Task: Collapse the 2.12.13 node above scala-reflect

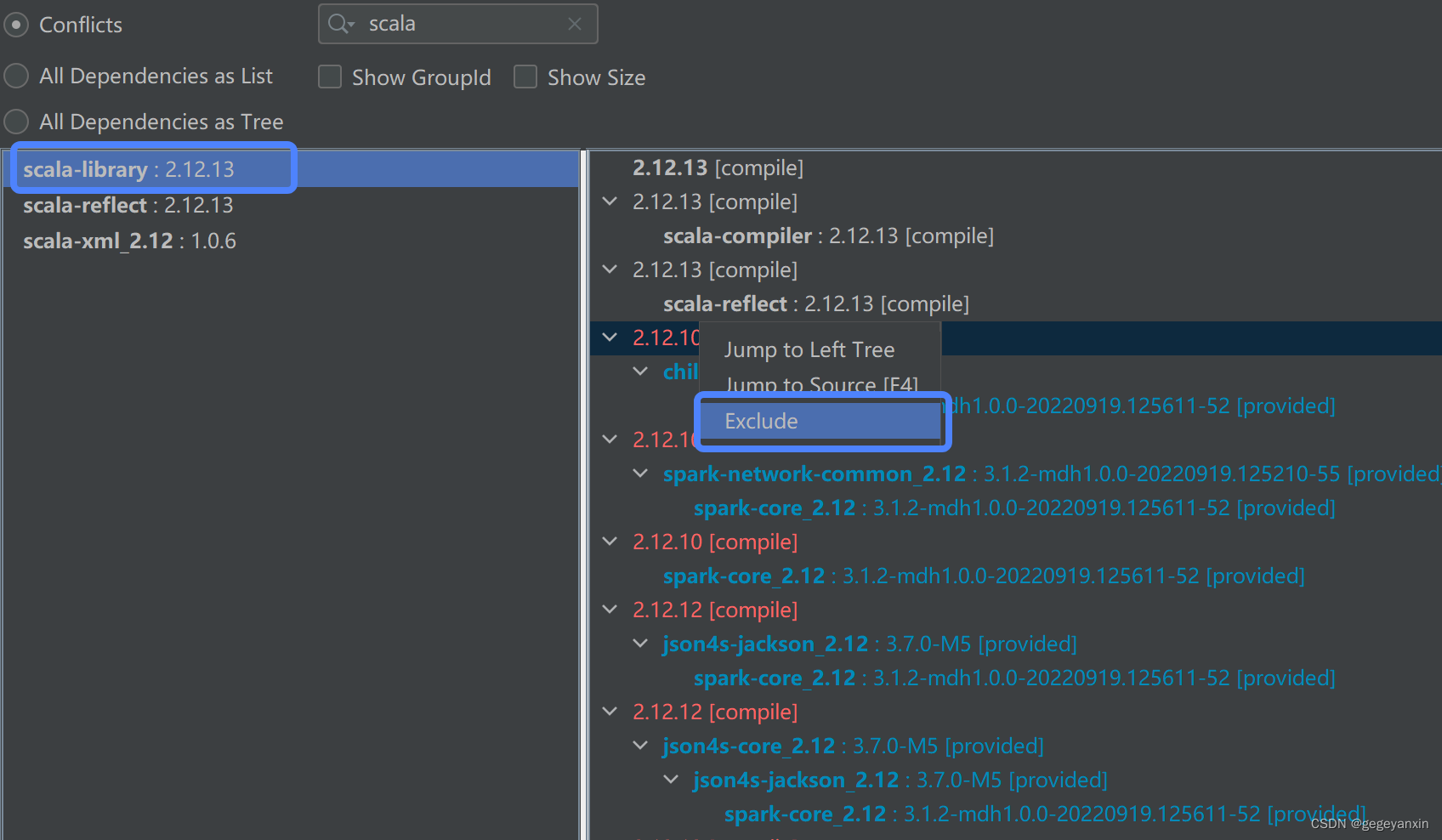Action: pos(610,270)
